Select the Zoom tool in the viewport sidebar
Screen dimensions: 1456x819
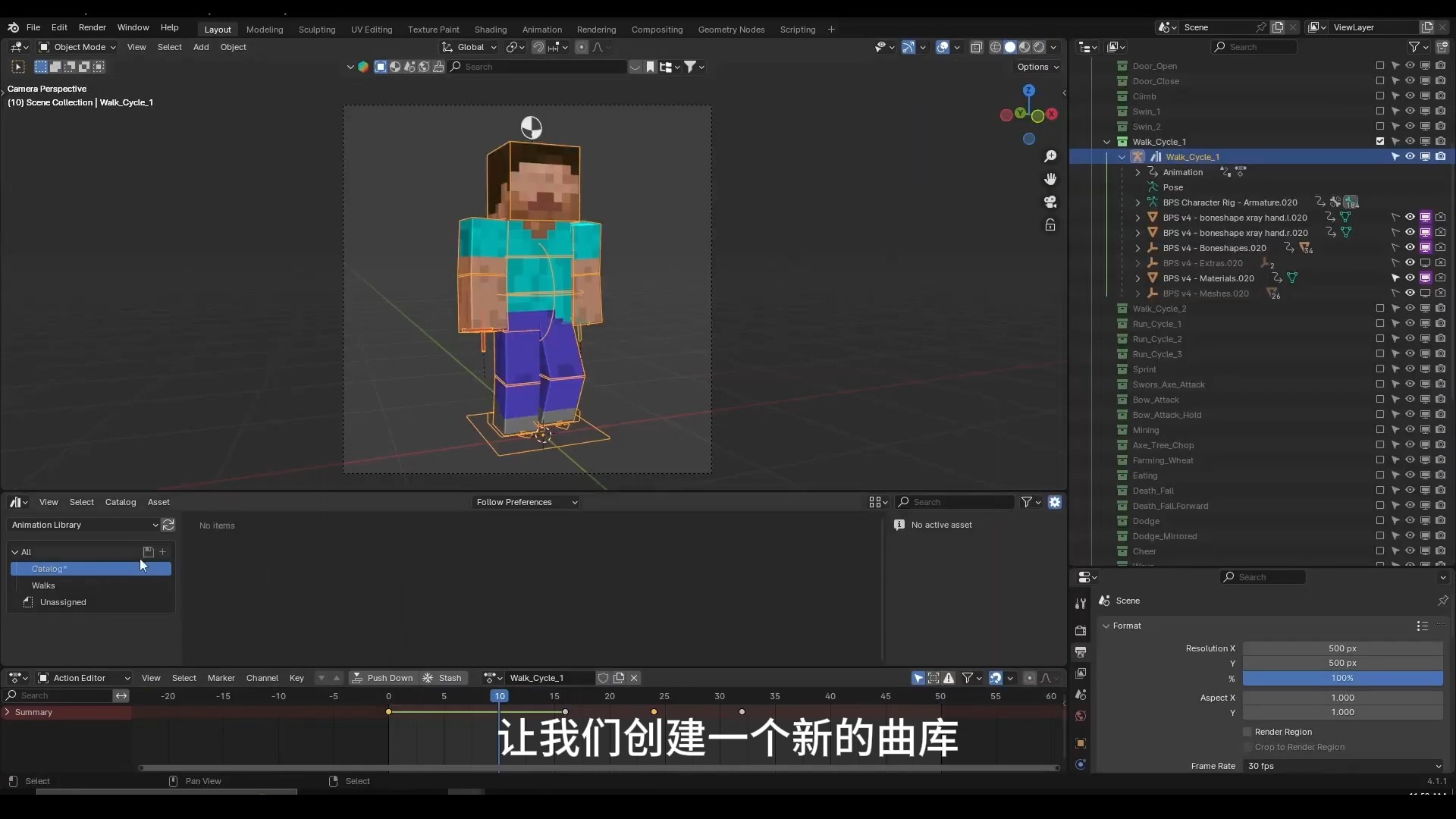(1051, 156)
